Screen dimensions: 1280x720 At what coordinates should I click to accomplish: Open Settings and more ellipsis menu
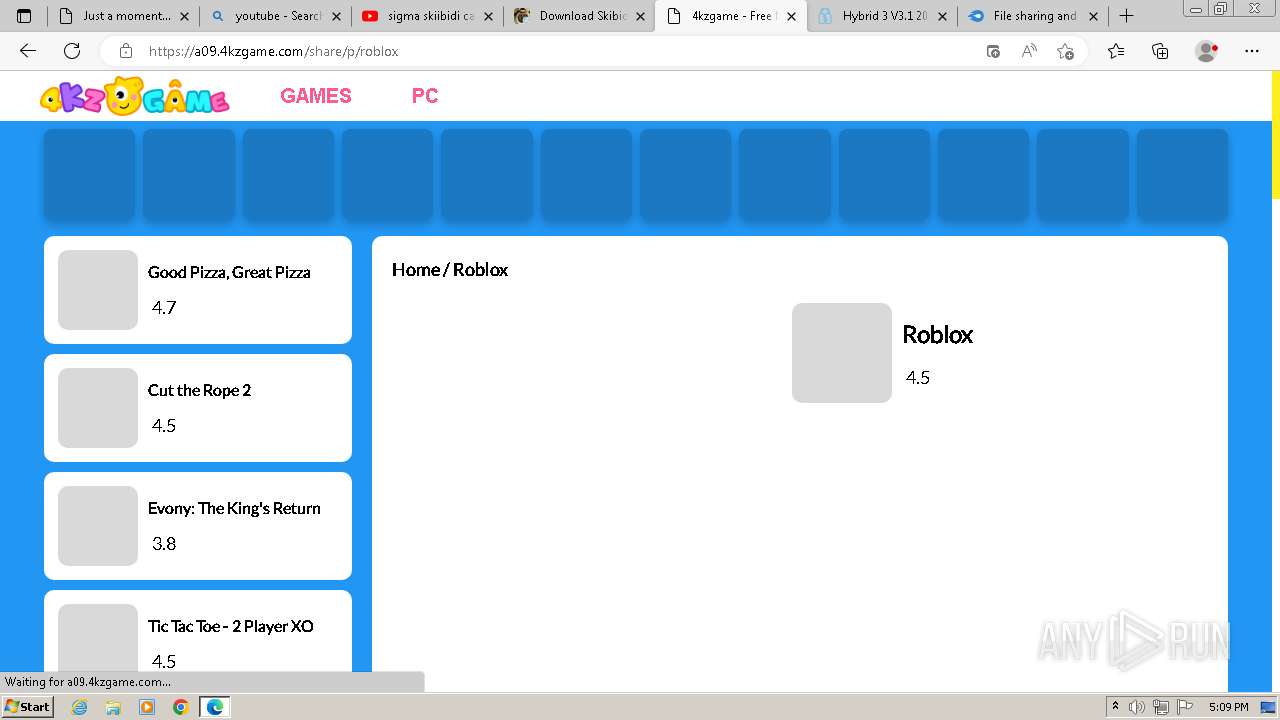[x=1252, y=51]
